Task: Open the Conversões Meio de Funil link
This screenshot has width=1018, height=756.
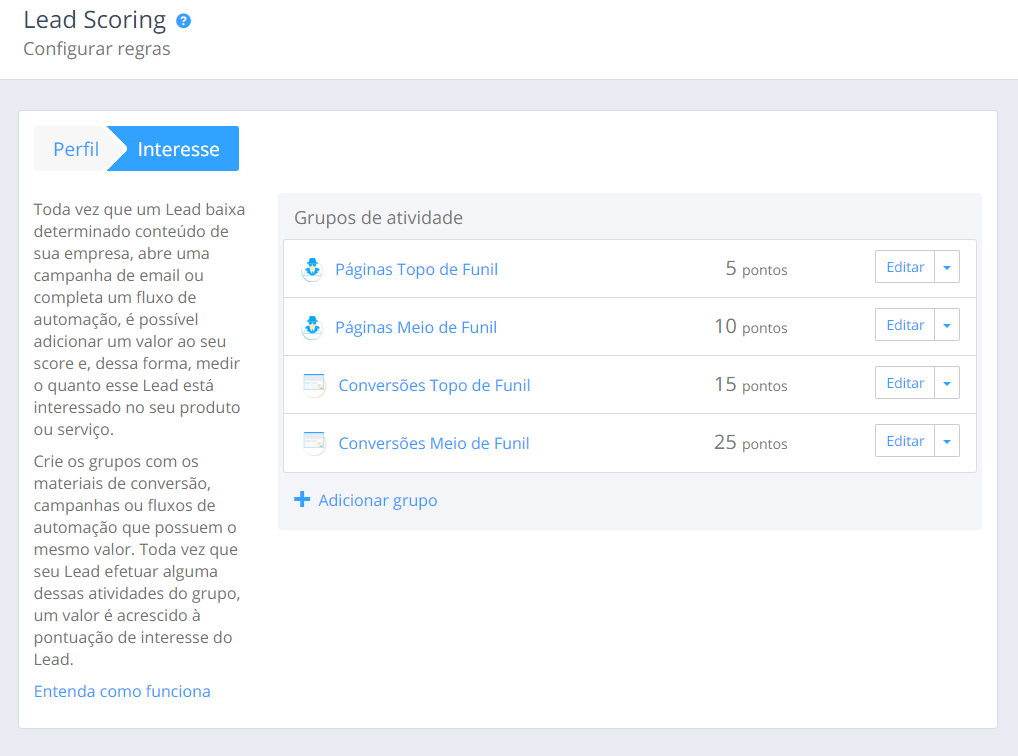Action: [x=434, y=443]
